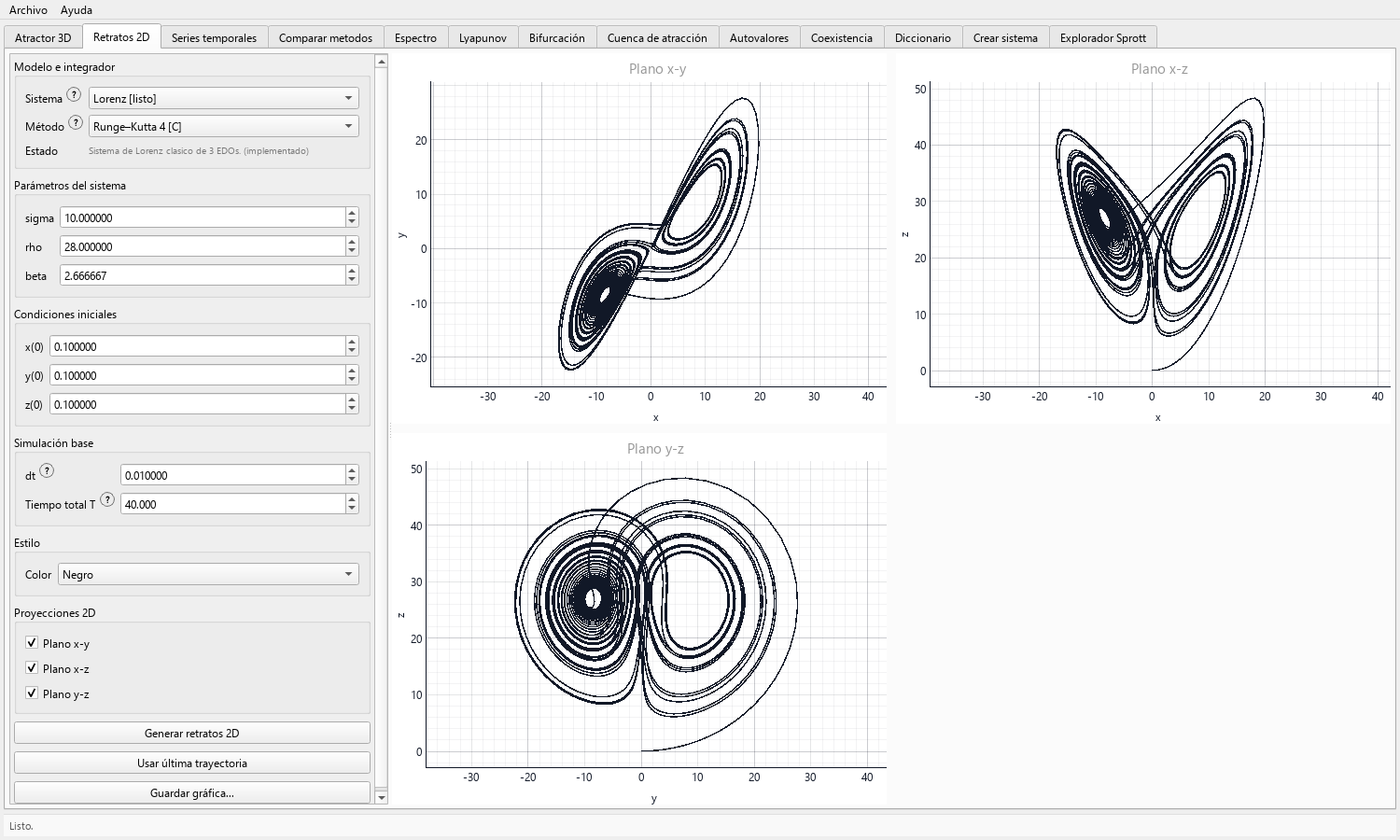Open the Color dropdown showing Negro
The width and height of the screenshot is (1400, 840).
(208, 574)
